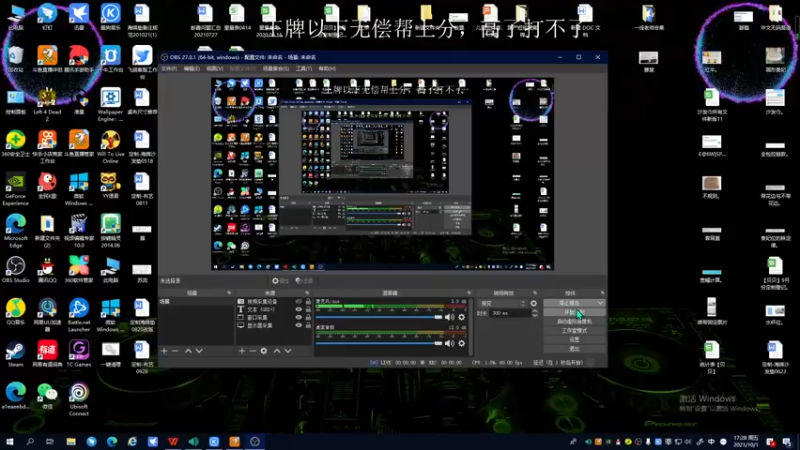The image size is (800, 450).
Task: Mute the first mixer channel speaker icon
Action: click(449, 317)
